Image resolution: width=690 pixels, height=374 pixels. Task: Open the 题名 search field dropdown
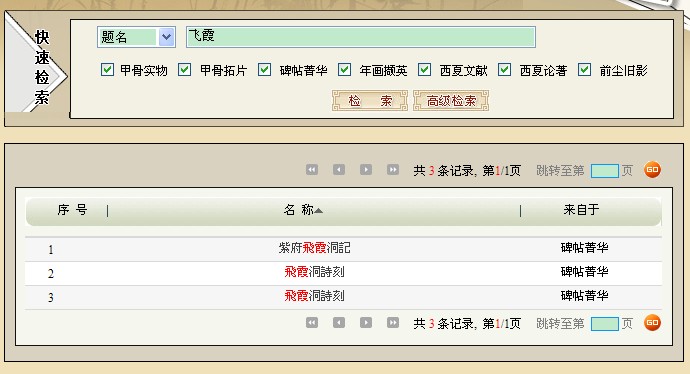(166, 37)
